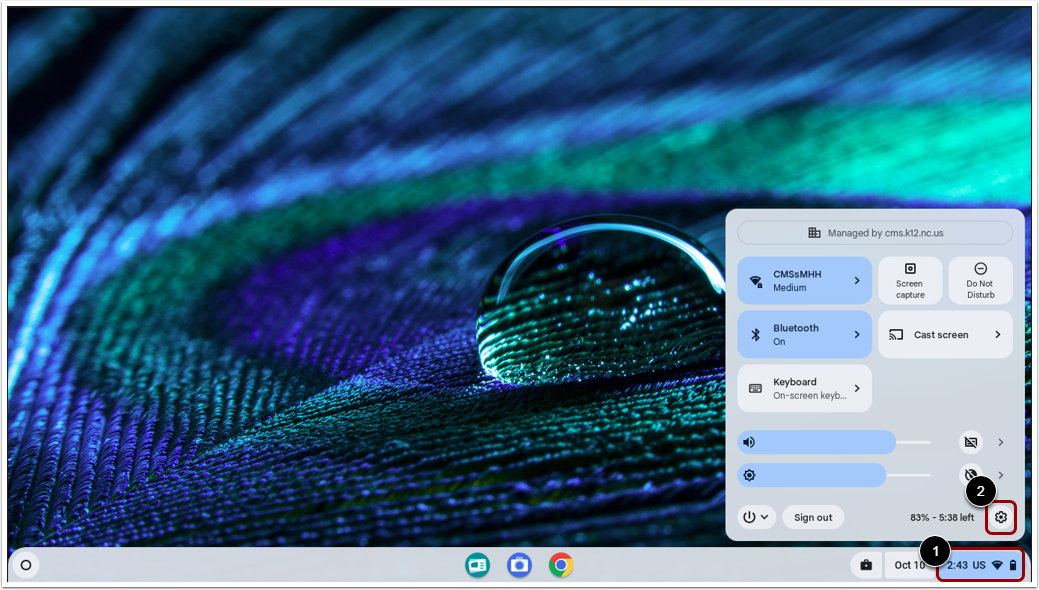Open Google Chrome from the shelf

[561, 565]
